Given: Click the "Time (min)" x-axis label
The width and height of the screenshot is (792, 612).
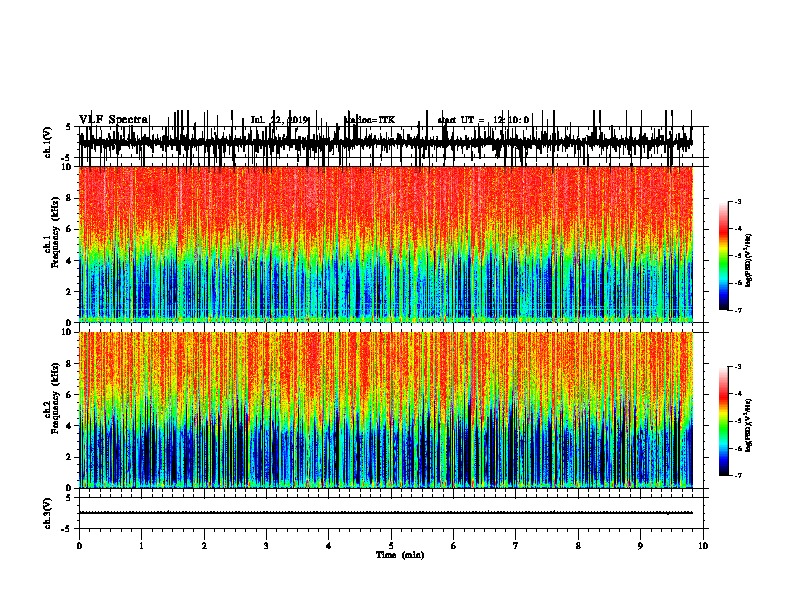Looking at the screenshot, I should tap(400, 555).
